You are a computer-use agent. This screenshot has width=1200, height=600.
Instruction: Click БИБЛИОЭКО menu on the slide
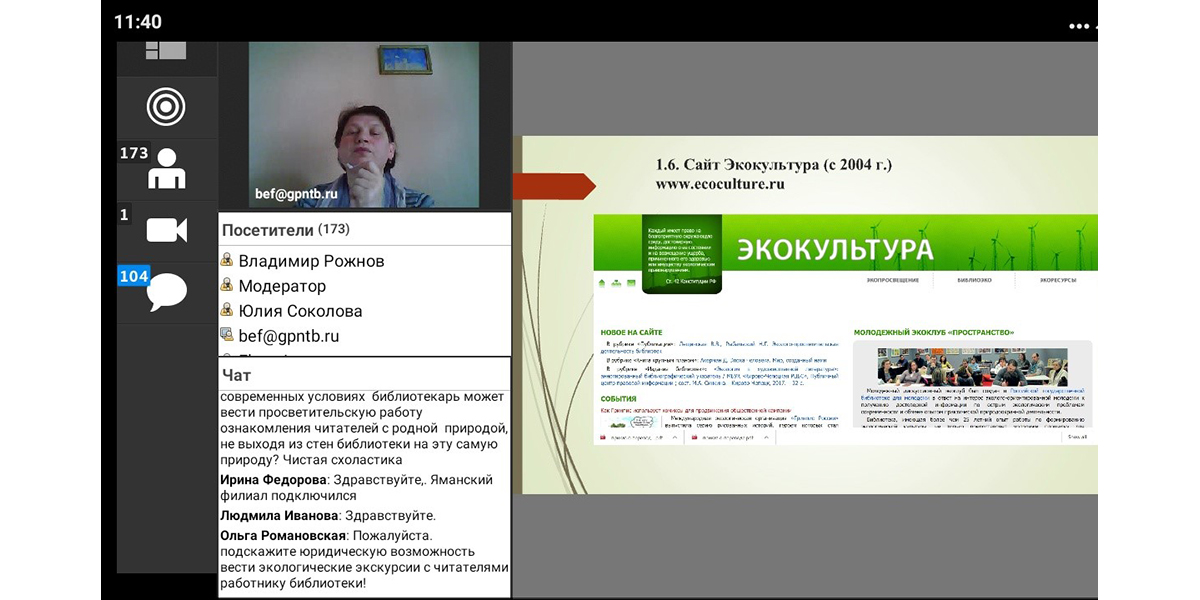click(974, 281)
